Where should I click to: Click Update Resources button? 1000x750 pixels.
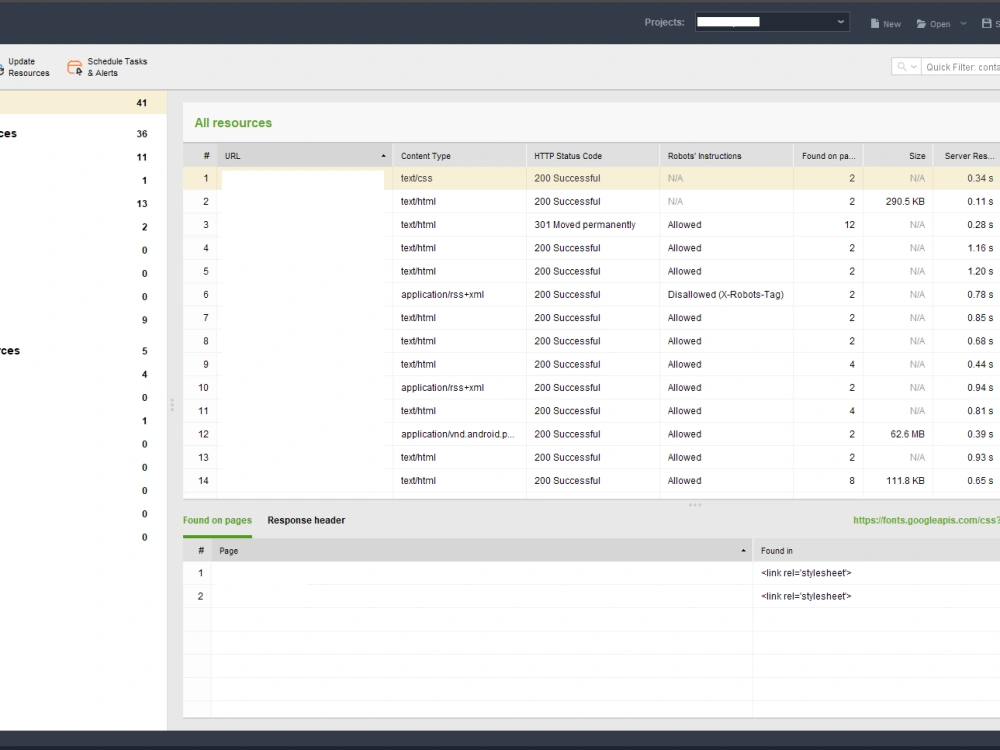26,67
